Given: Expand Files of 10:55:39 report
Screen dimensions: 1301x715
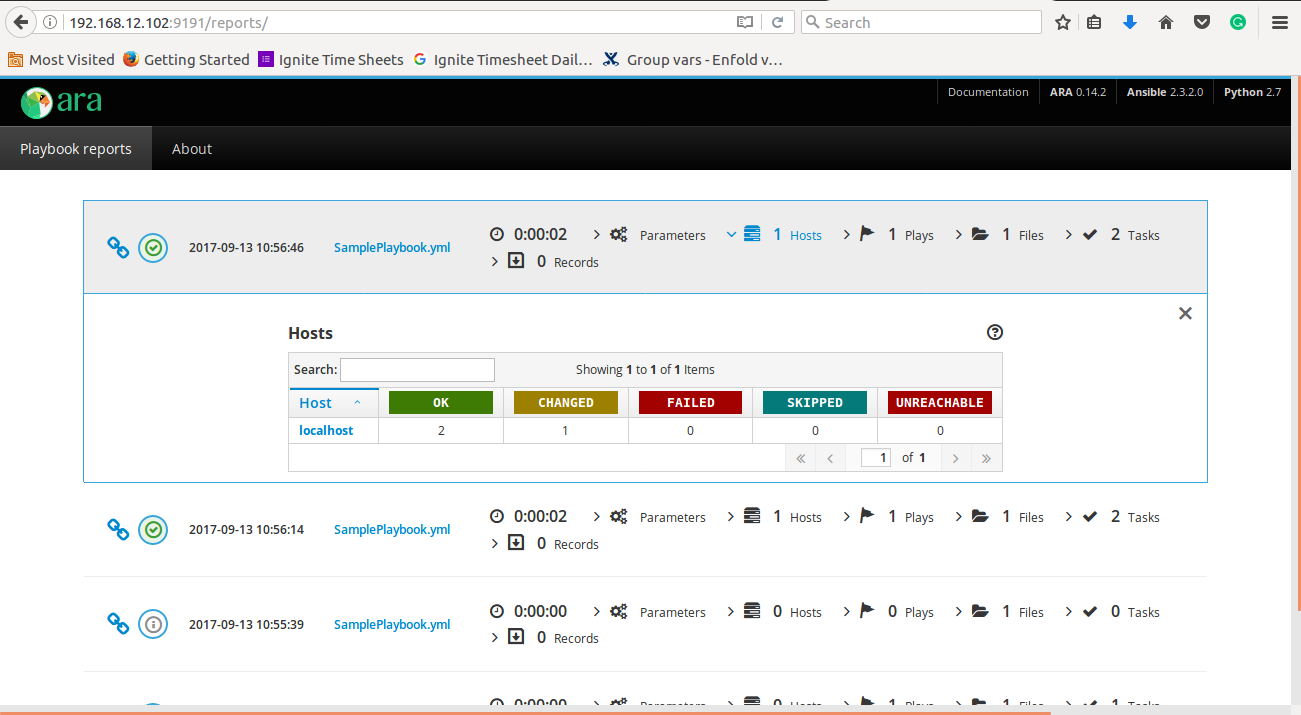Looking at the screenshot, I should (x=999, y=612).
